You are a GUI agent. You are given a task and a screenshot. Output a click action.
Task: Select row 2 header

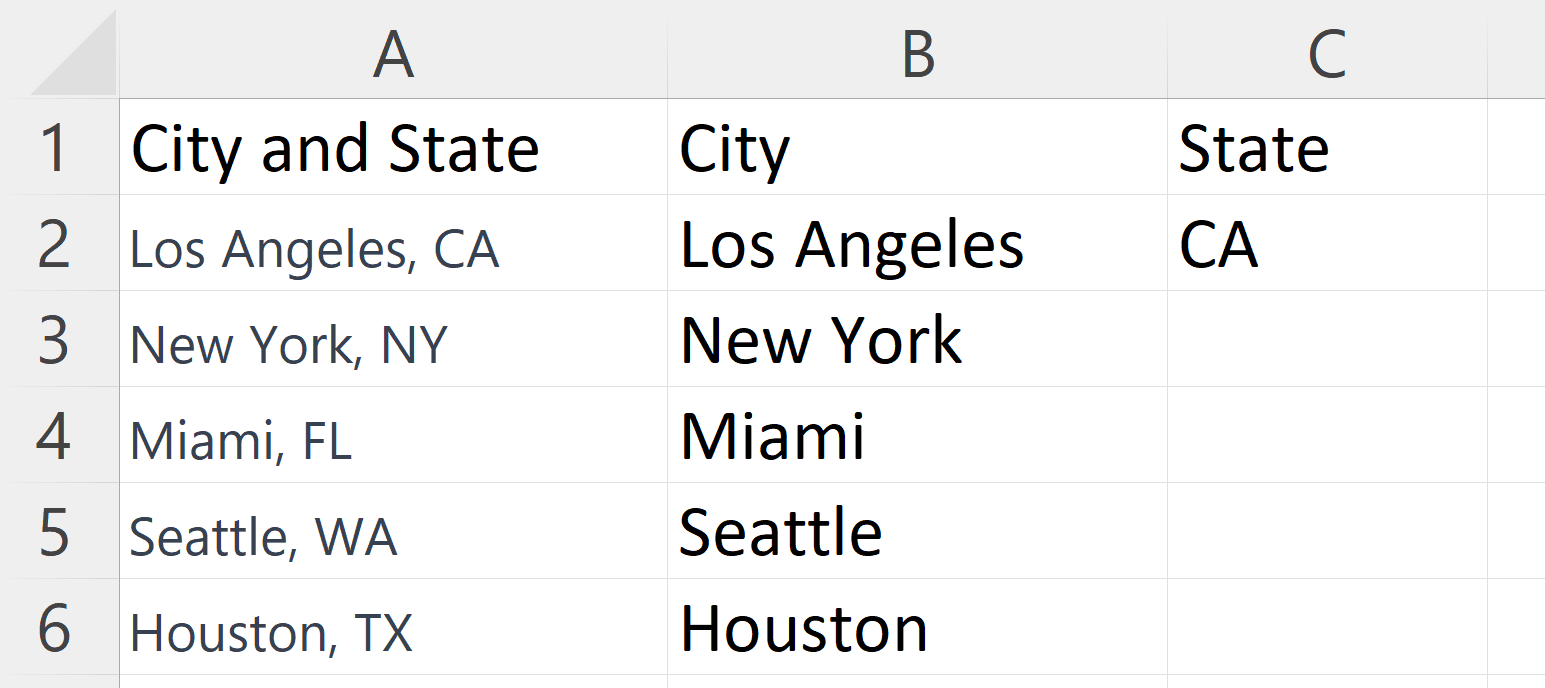click(55, 243)
